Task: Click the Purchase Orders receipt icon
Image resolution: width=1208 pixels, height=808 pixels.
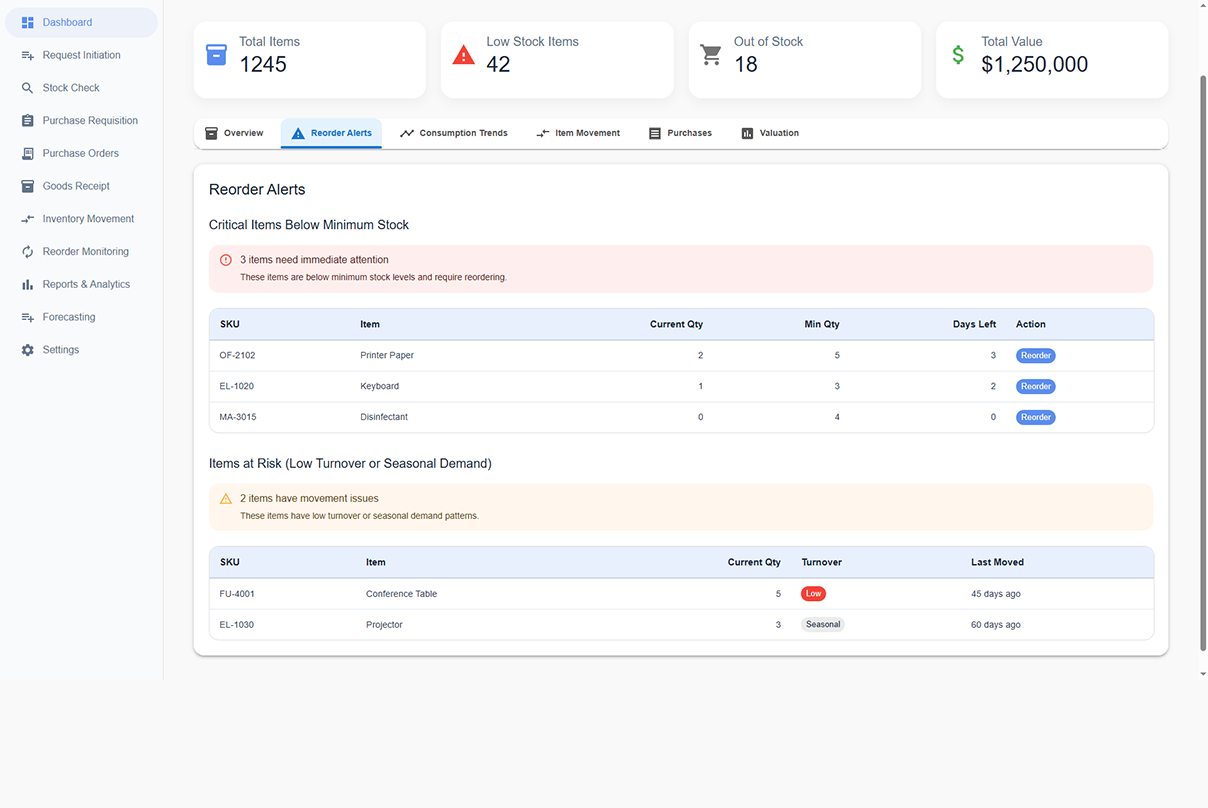Action: point(28,154)
